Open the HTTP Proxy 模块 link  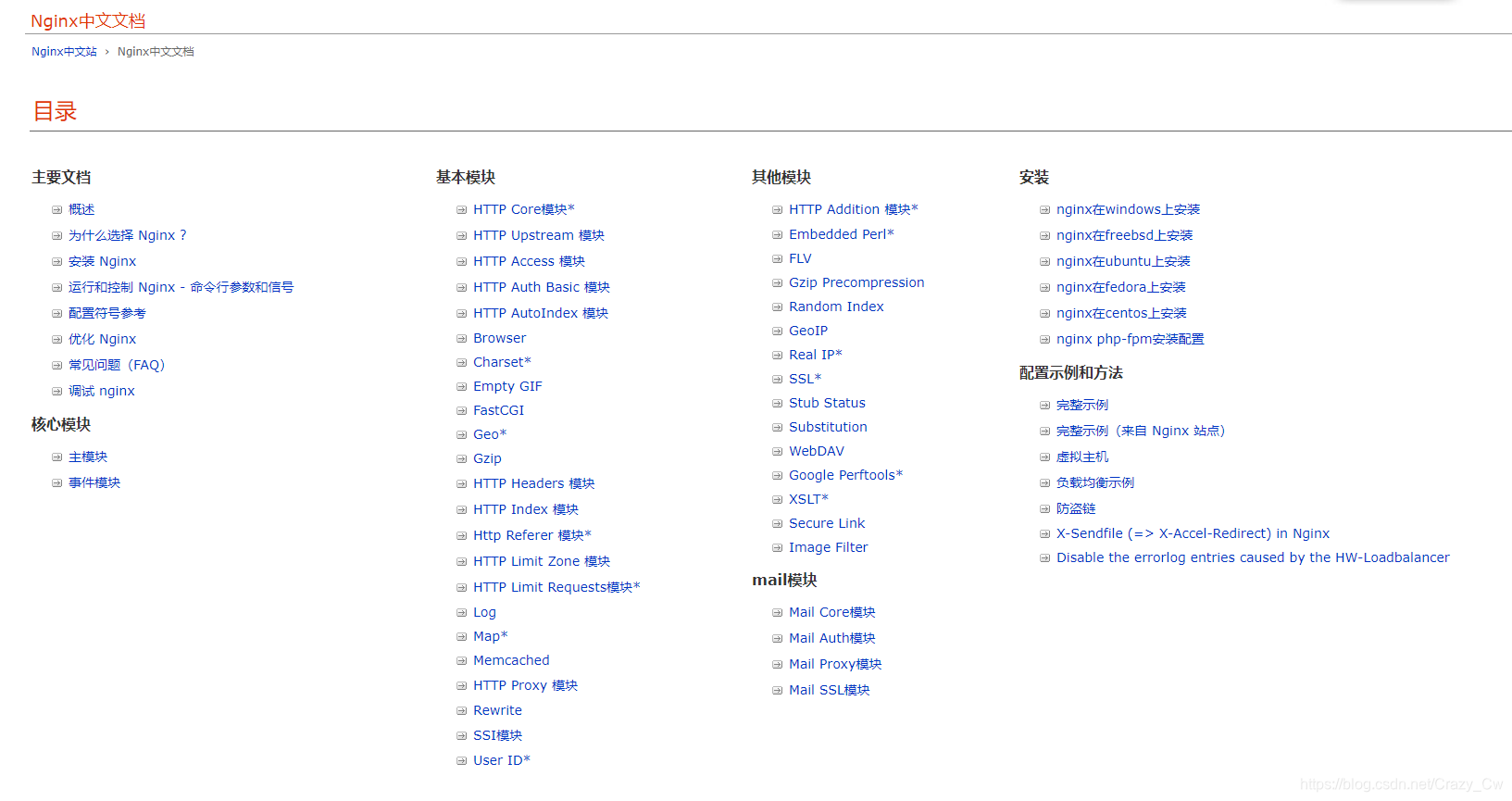[x=525, y=685]
